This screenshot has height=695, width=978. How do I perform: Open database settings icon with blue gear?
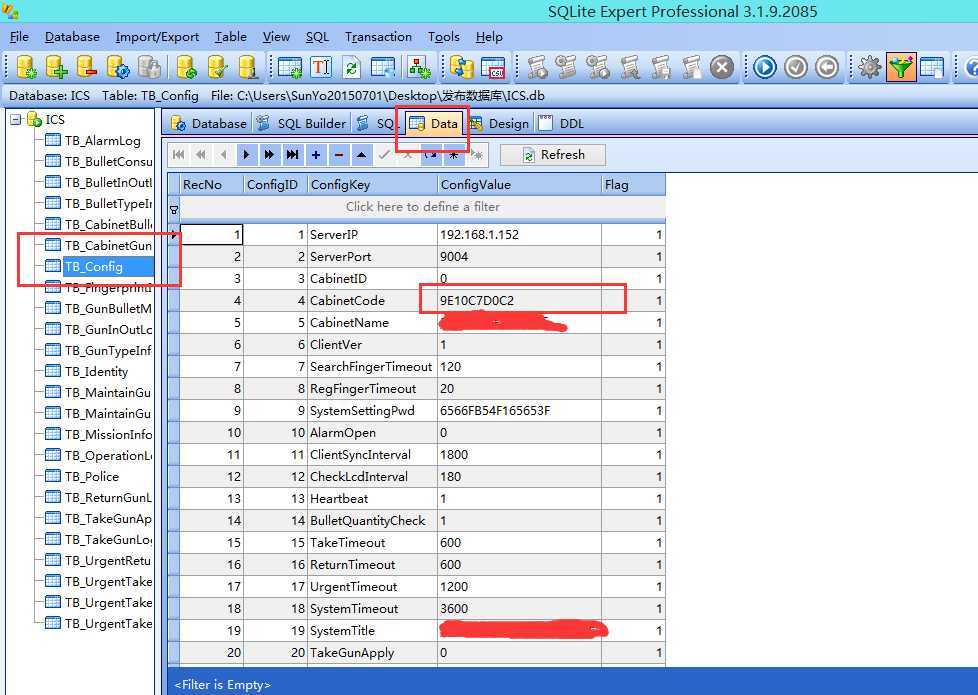(x=117, y=67)
